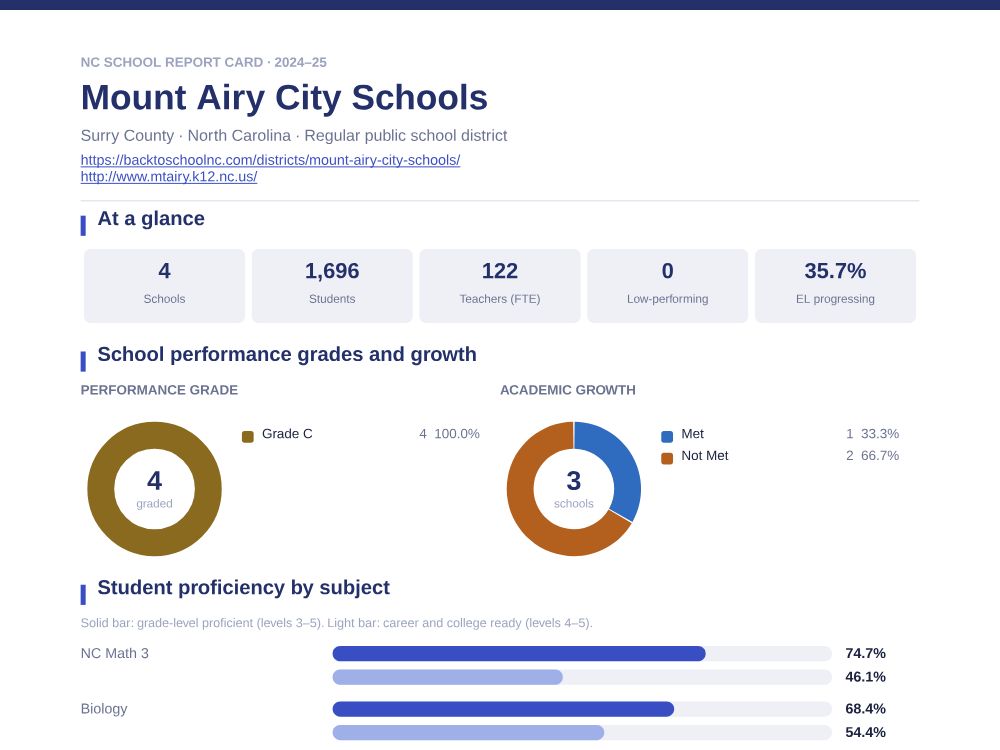The width and height of the screenshot is (1000, 750).
Task: Click the Mount Airy City Schools title
Action: 284,98
